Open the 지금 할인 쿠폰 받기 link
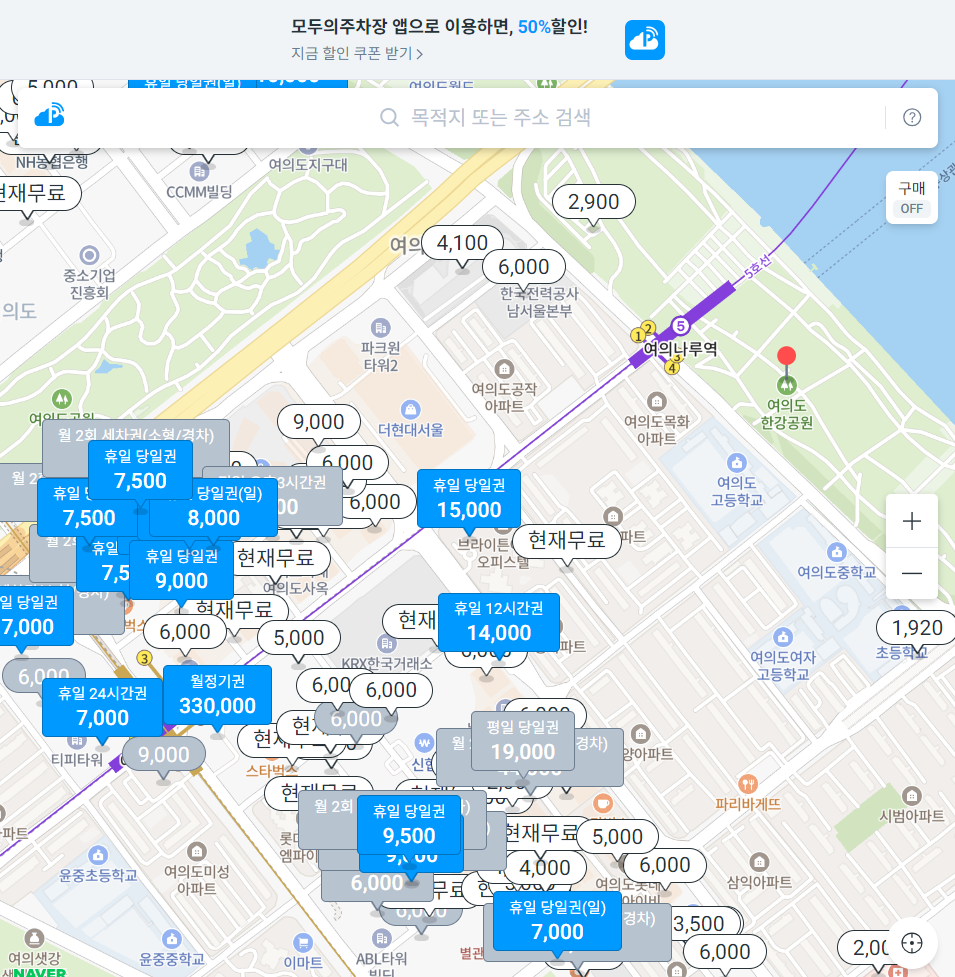The image size is (955, 977). point(357,54)
